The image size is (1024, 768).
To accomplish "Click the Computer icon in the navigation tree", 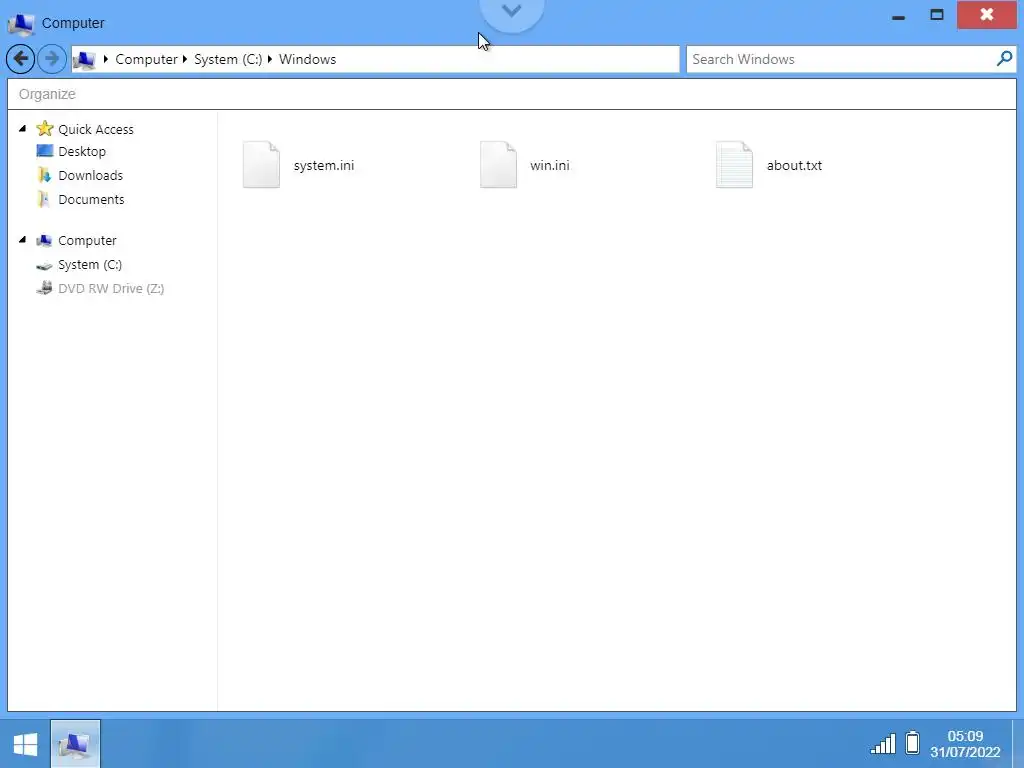I will pyautogui.click(x=44, y=240).
